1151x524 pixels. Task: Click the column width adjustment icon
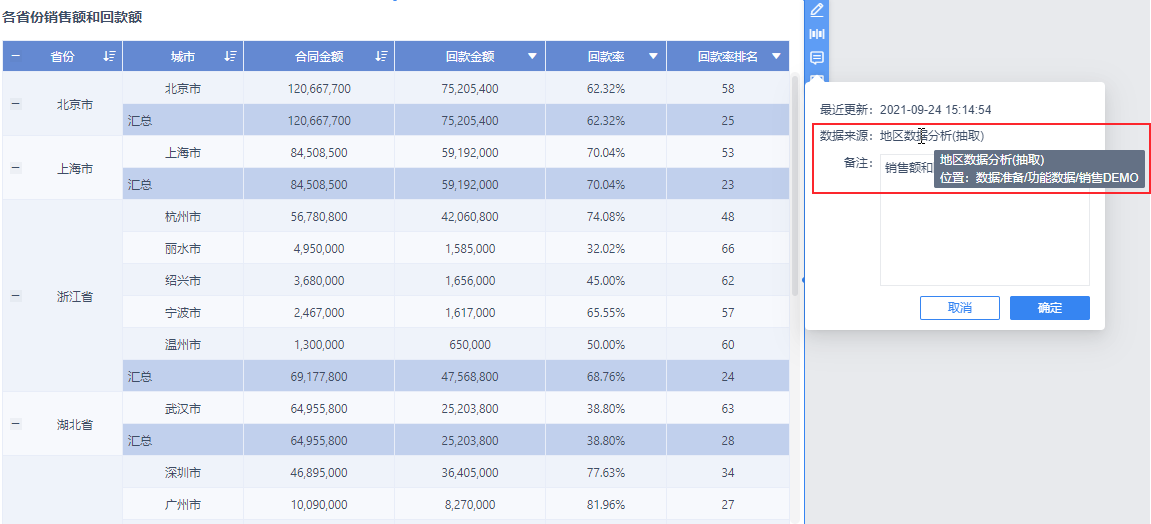816,34
